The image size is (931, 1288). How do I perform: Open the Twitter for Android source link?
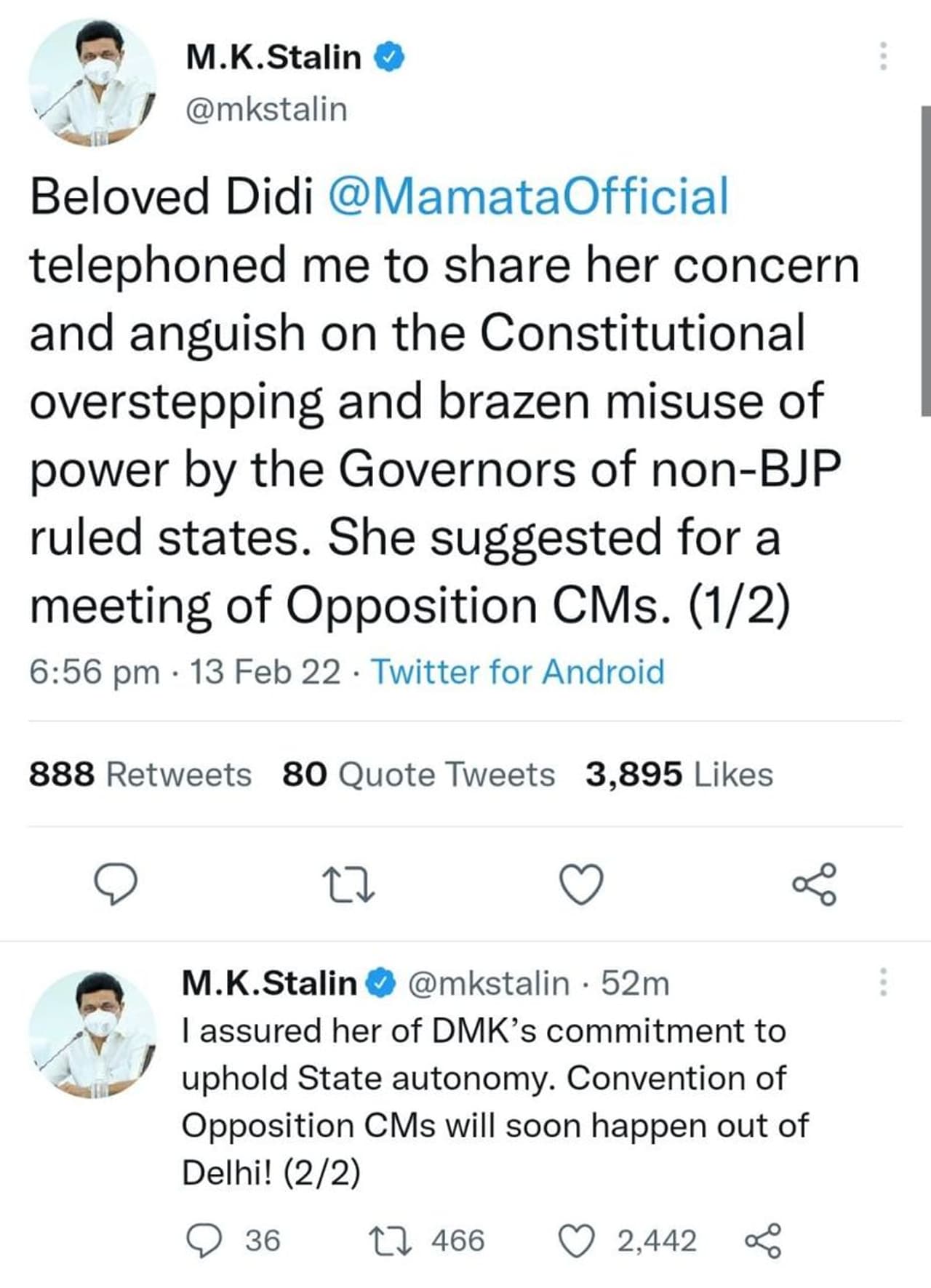[518, 672]
